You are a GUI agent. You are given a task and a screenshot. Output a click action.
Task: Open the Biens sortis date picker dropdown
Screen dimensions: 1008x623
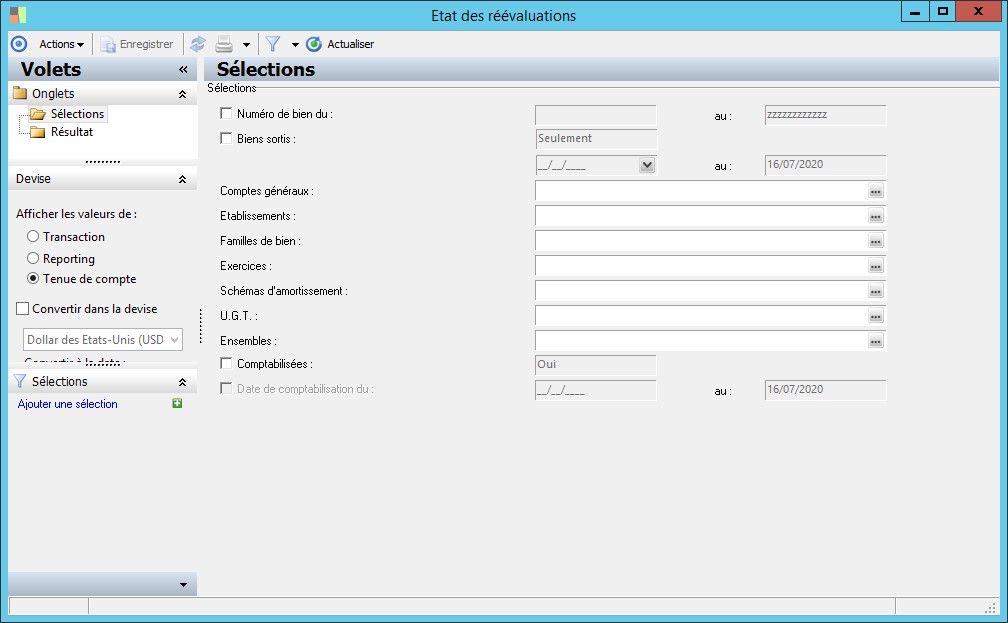click(x=647, y=165)
